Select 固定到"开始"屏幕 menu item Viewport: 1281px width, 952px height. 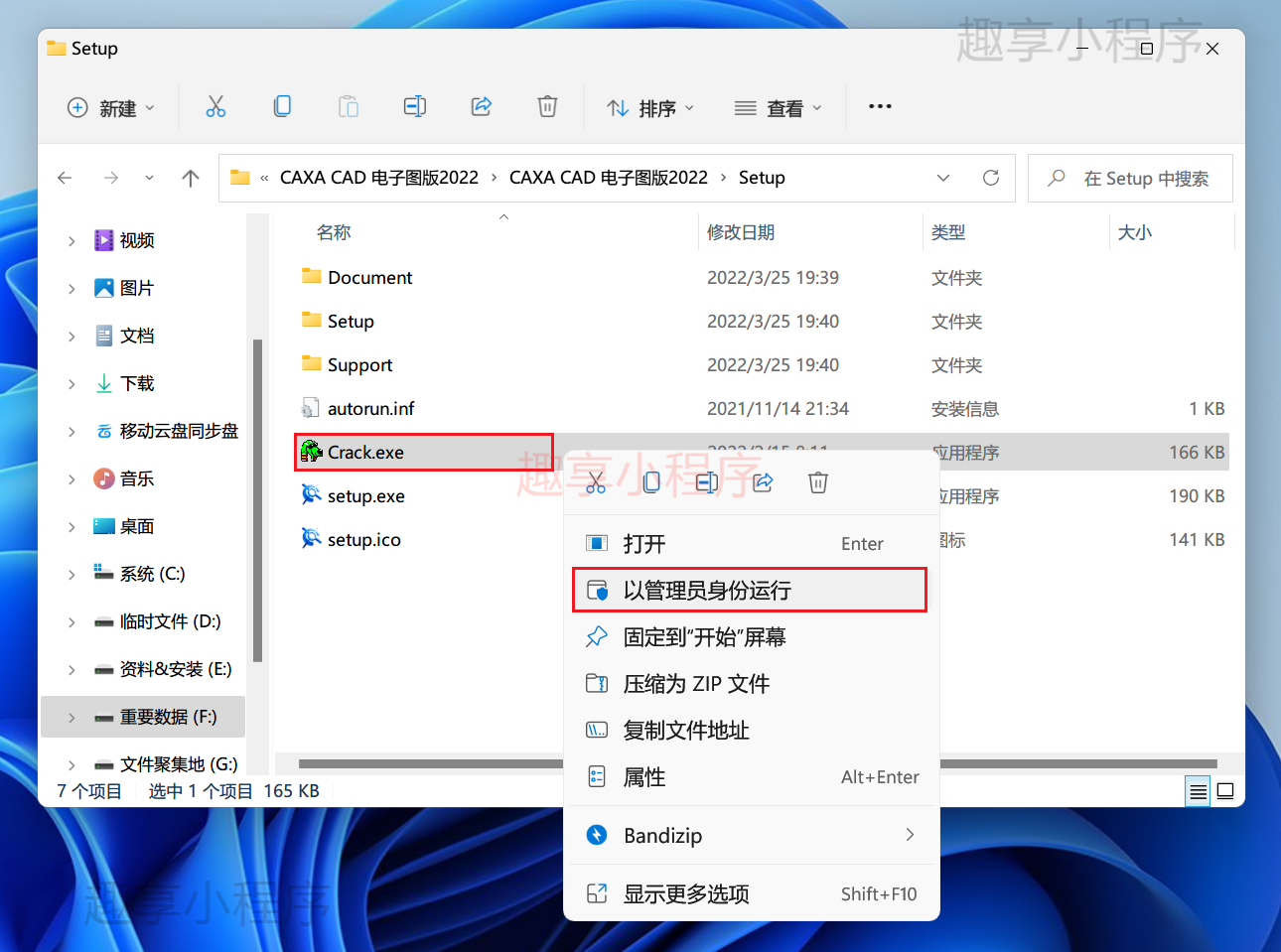point(751,636)
